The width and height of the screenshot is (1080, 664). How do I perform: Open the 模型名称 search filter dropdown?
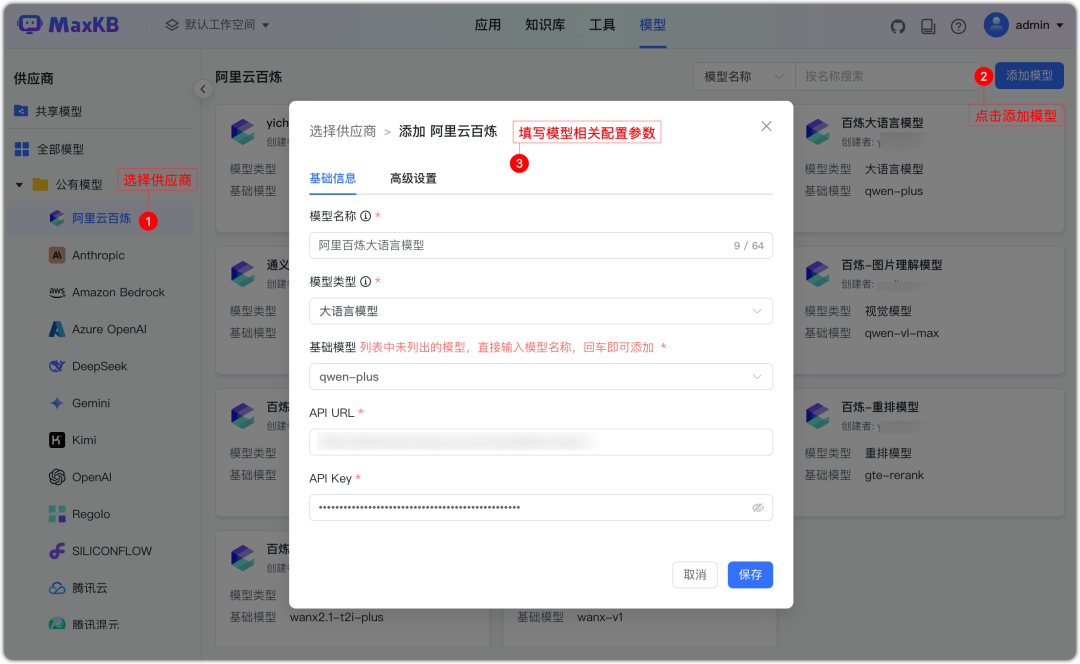click(x=744, y=76)
